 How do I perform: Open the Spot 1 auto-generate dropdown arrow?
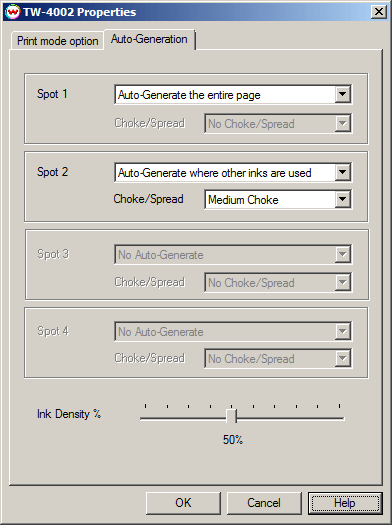(x=342, y=94)
